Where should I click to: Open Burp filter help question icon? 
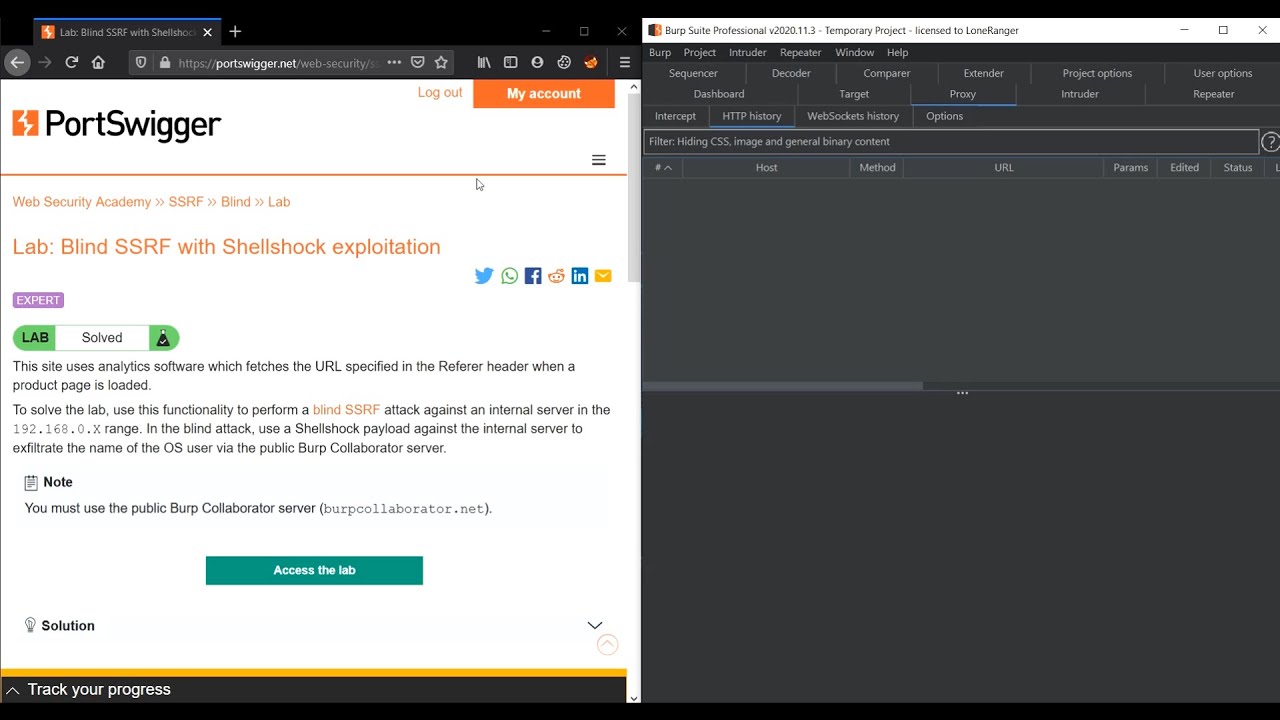coord(1270,142)
